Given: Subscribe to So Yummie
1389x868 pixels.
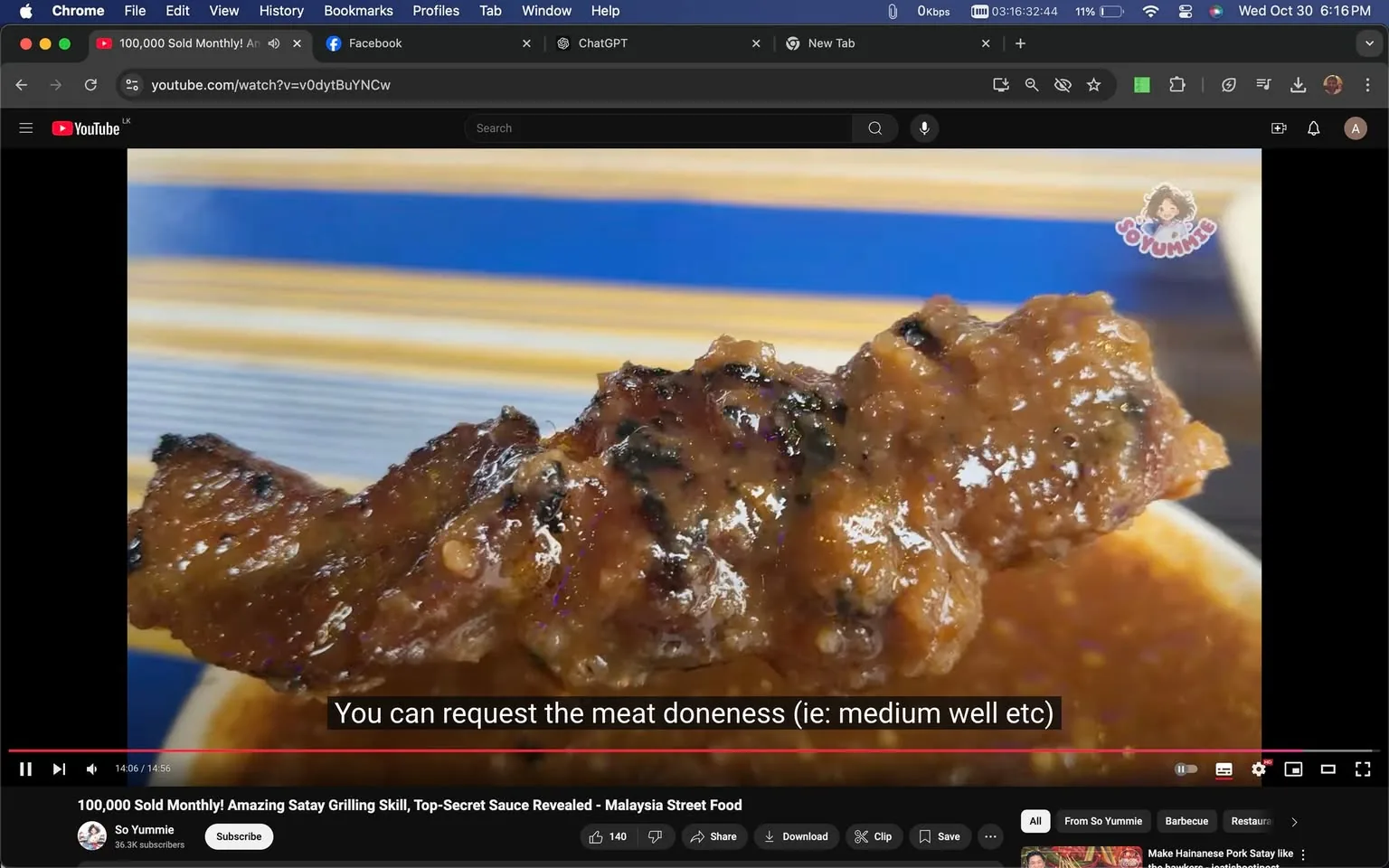Looking at the screenshot, I should tap(238, 836).
